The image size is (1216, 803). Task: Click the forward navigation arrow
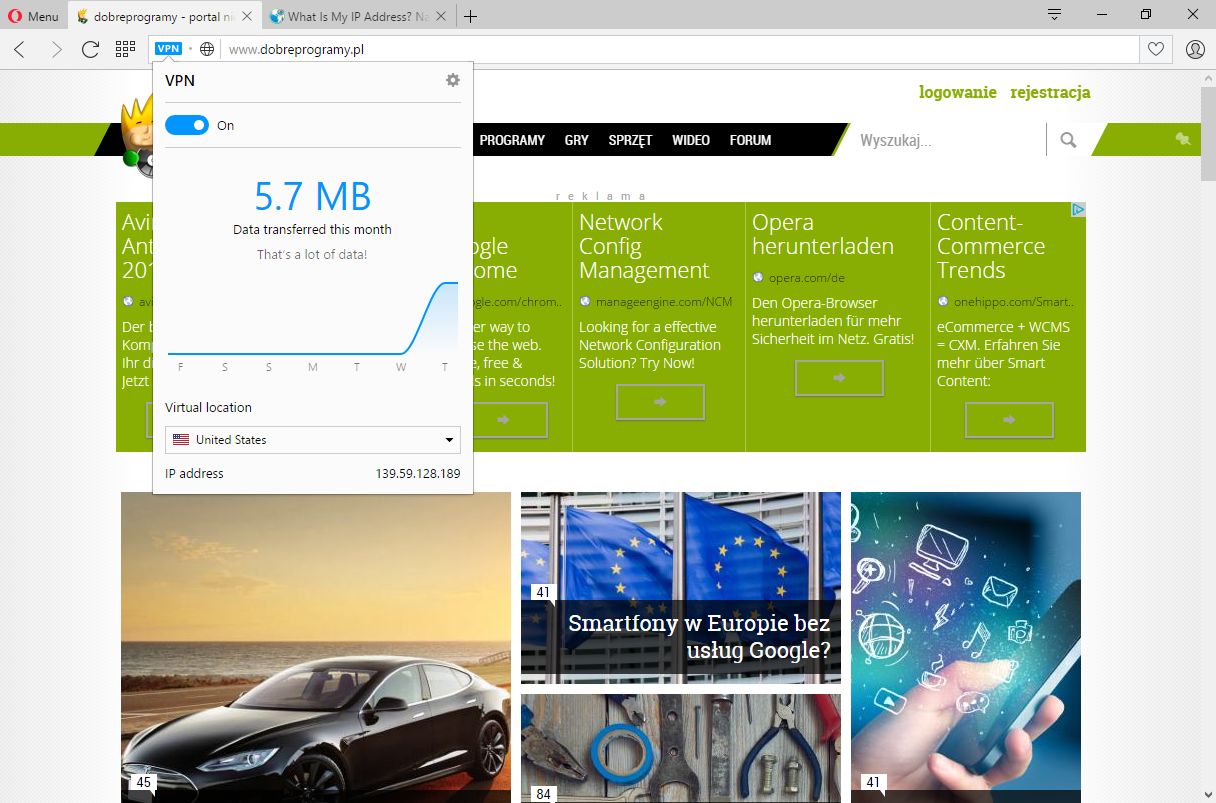point(56,48)
